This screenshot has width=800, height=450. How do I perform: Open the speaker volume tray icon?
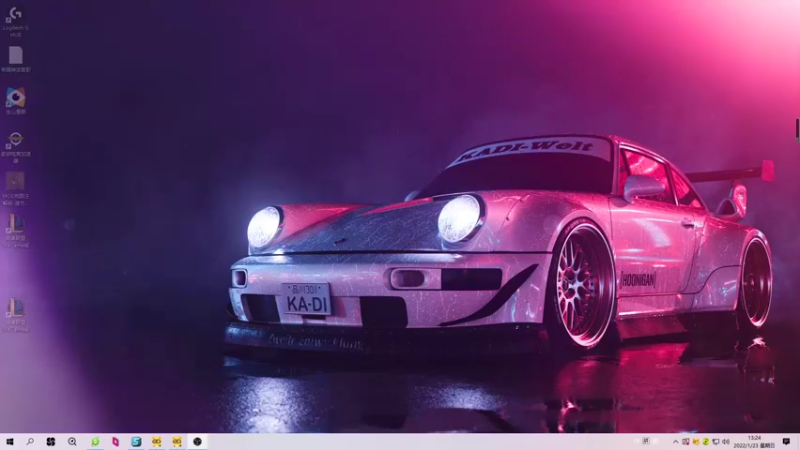point(726,442)
